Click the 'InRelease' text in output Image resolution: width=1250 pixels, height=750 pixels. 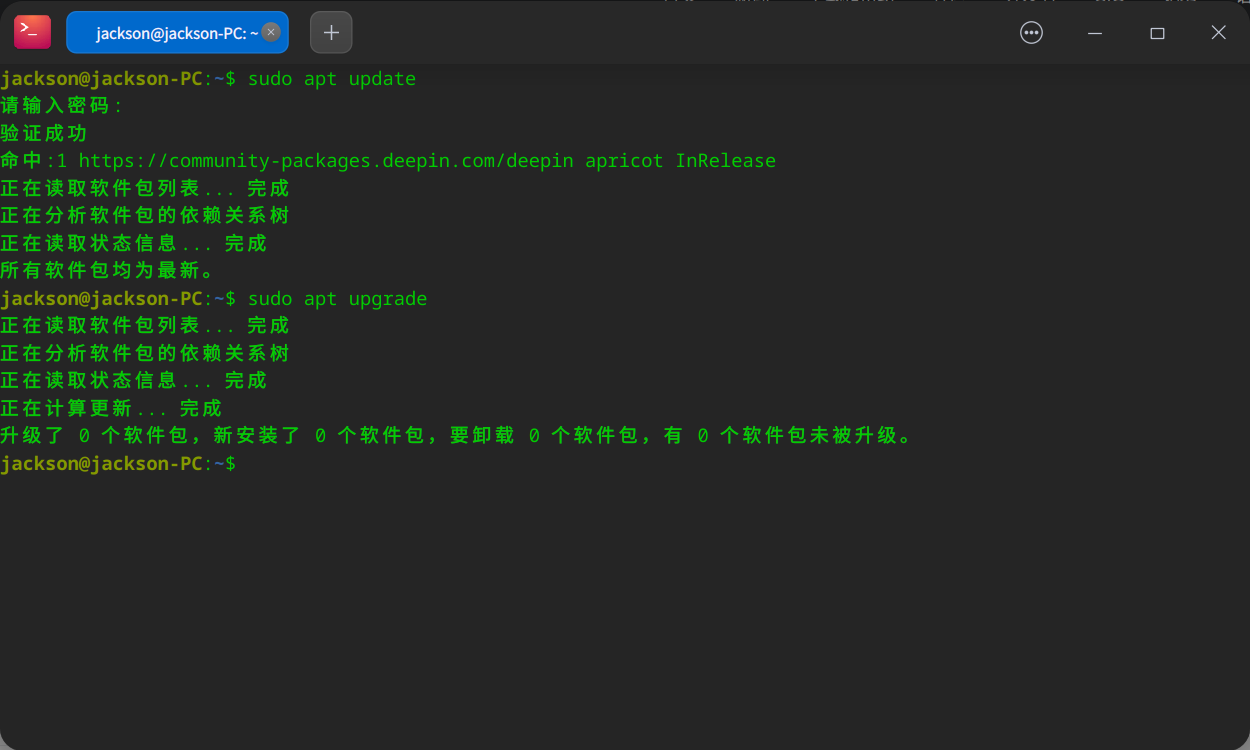726,160
